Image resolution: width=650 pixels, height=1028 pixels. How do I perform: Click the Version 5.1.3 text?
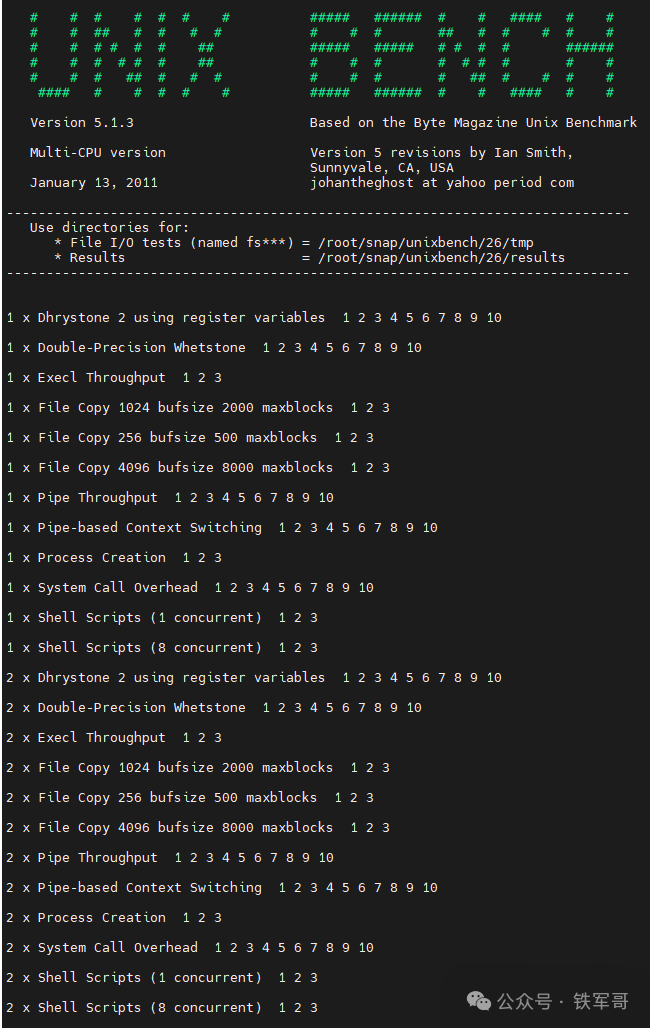82,123
